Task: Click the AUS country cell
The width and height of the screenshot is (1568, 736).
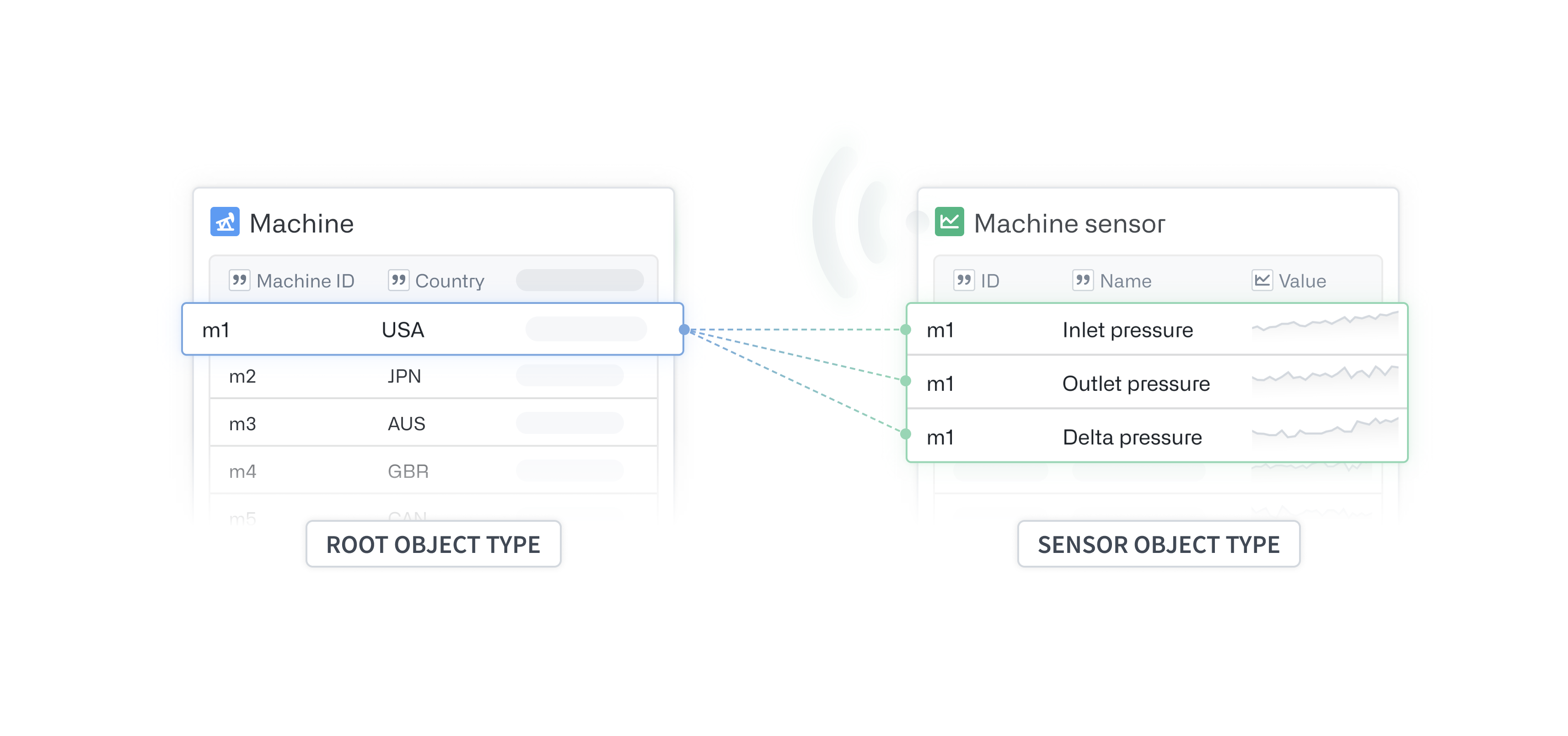Action: click(407, 424)
